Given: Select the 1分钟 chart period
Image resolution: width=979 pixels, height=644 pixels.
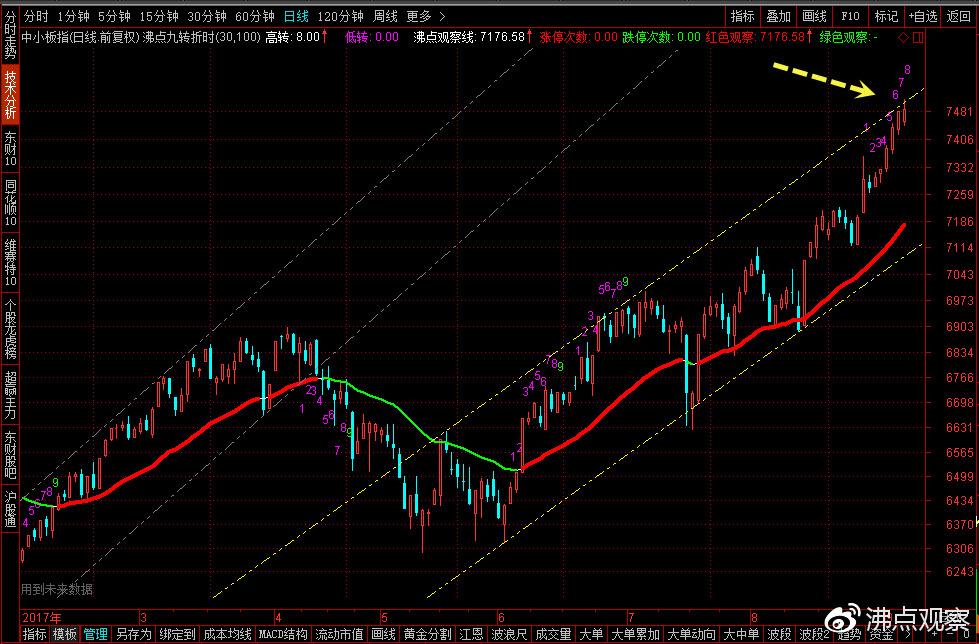Looking at the screenshot, I should tap(73, 16).
